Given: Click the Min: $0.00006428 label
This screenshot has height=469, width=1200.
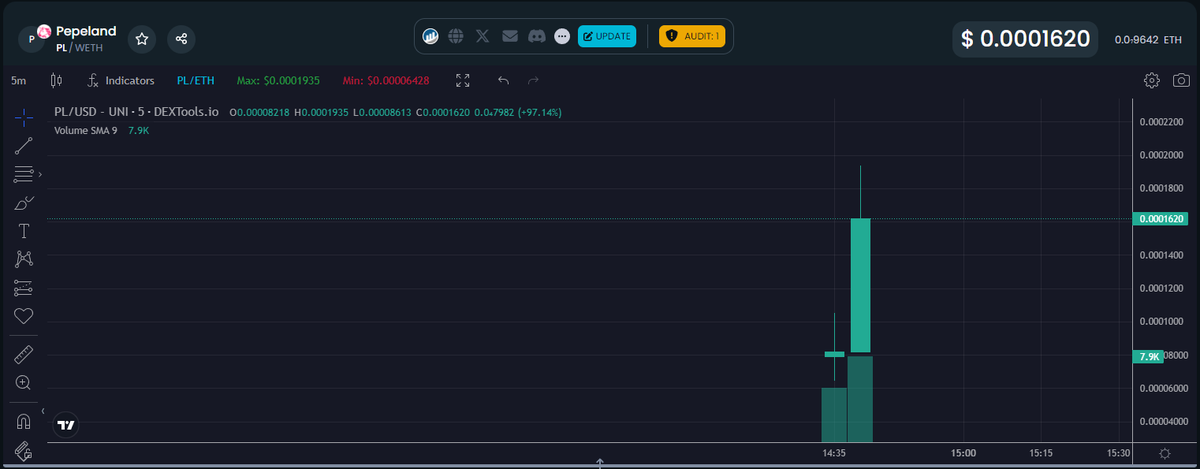Looking at the screenshot, I should click(x=385, y=80).
